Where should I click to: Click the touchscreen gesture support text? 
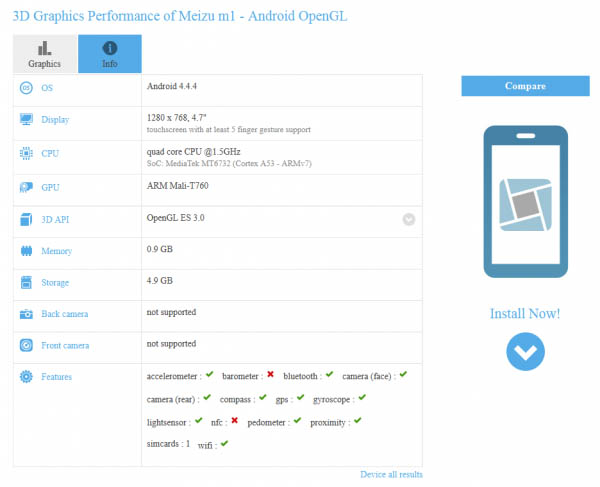[x=229, y=130]
